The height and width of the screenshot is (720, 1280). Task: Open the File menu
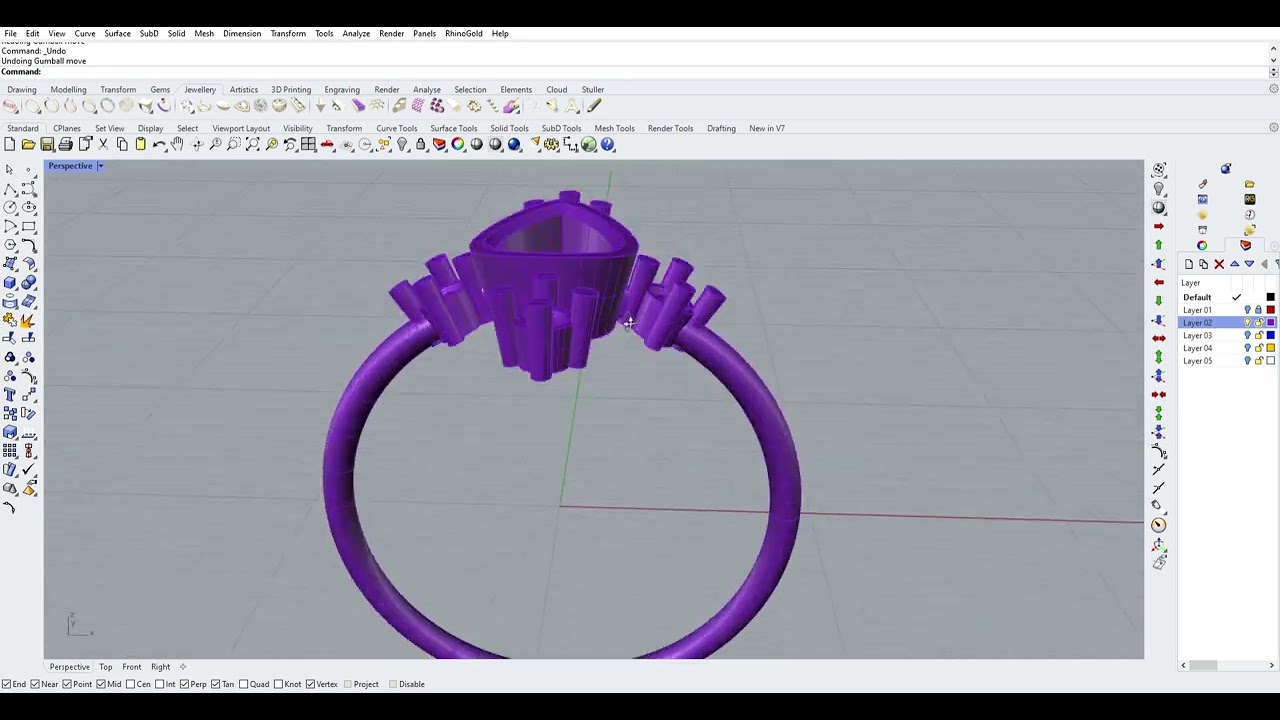coord(10,33)
